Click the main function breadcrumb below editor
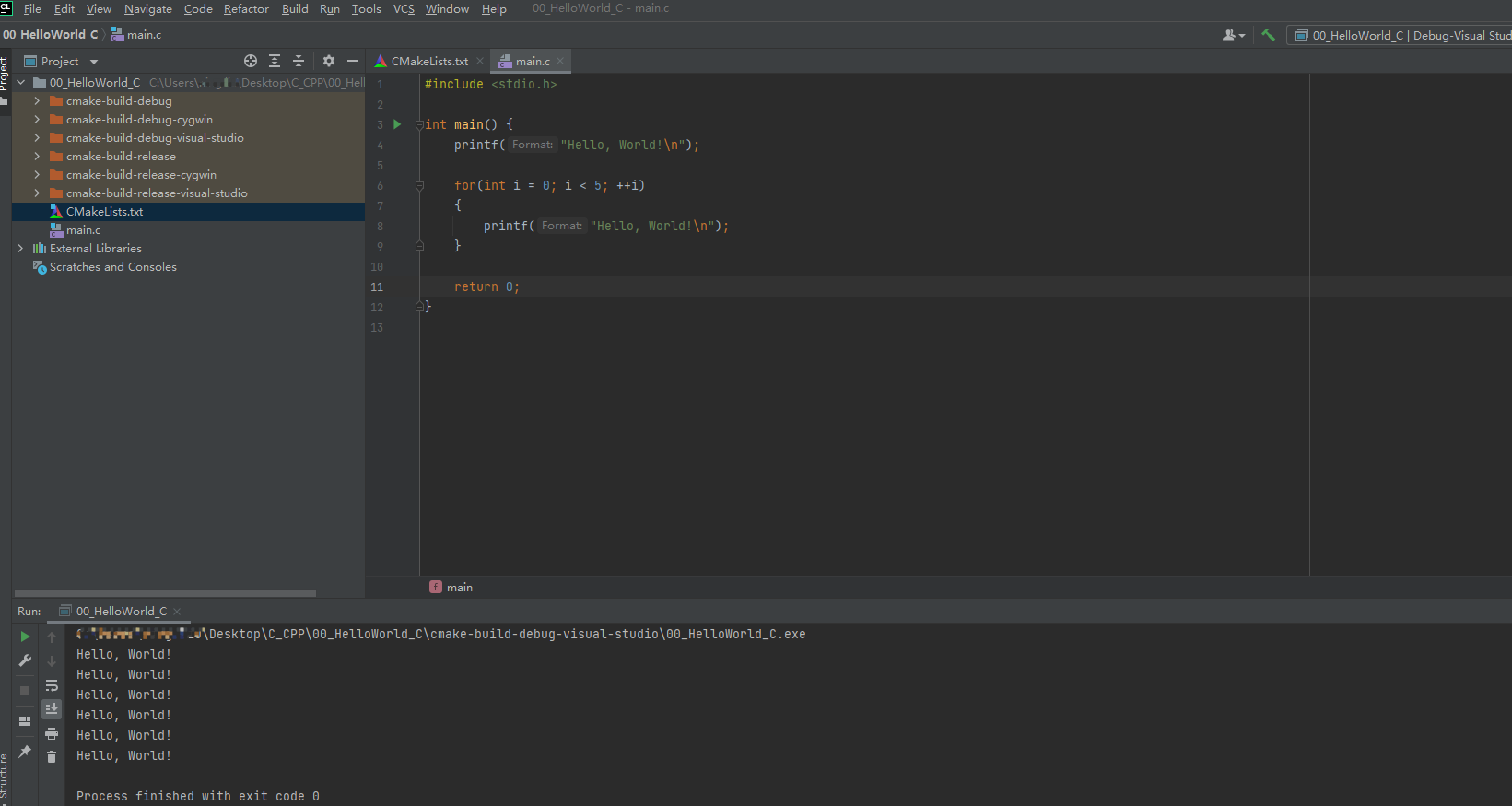The image size is (1512, 806). (x=451, y=588)
